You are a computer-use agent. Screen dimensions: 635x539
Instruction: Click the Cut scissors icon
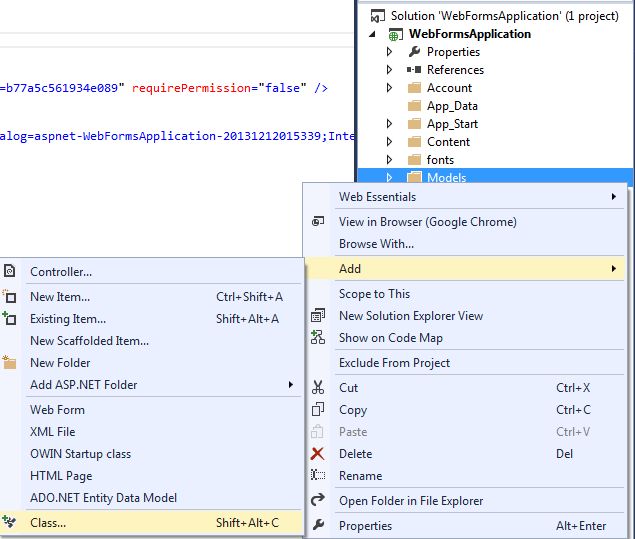[x=318, y=388]
